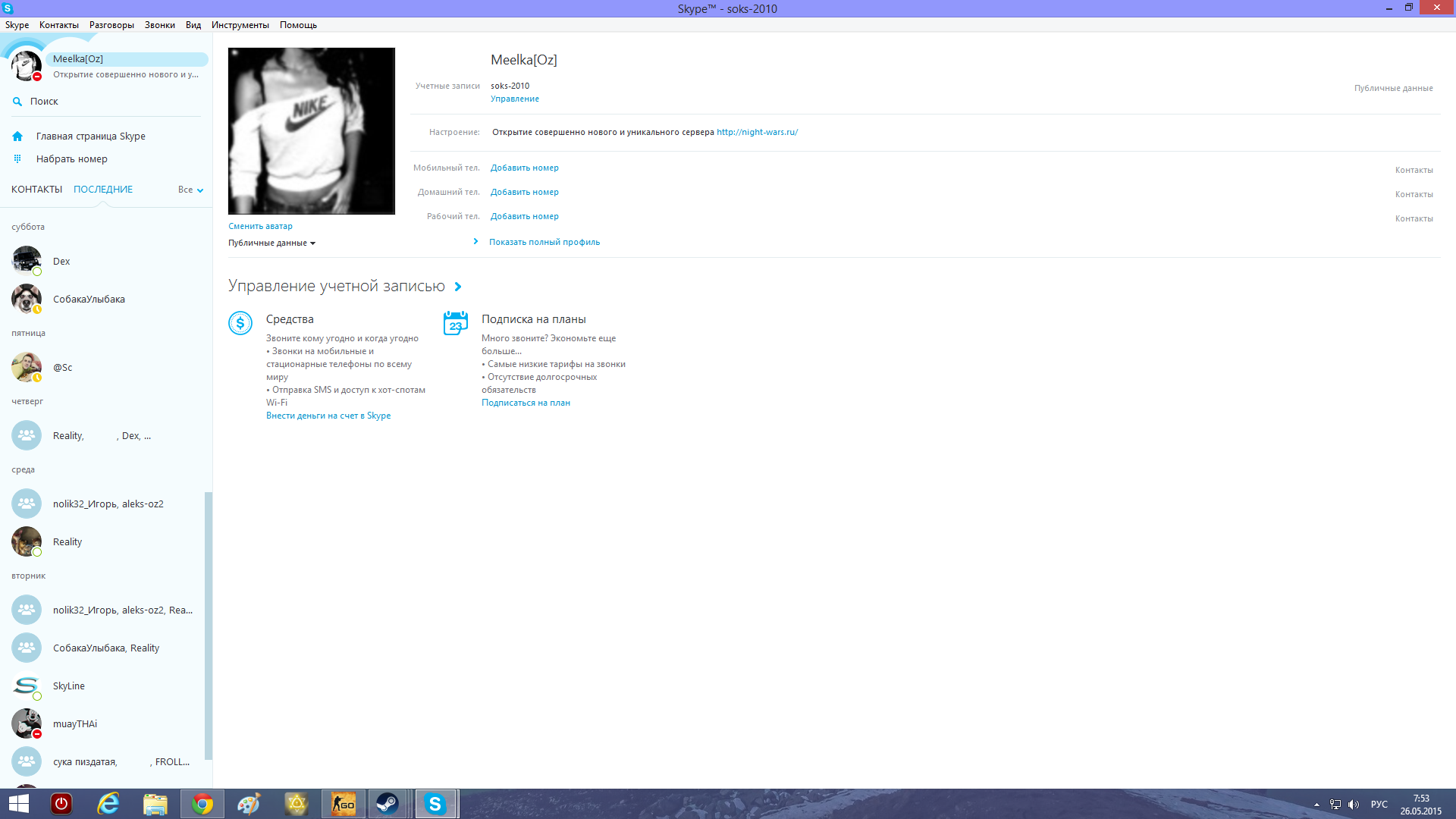
Task: Click the Meelka[Oz] name field in sidebar
Action: point(127,59)
